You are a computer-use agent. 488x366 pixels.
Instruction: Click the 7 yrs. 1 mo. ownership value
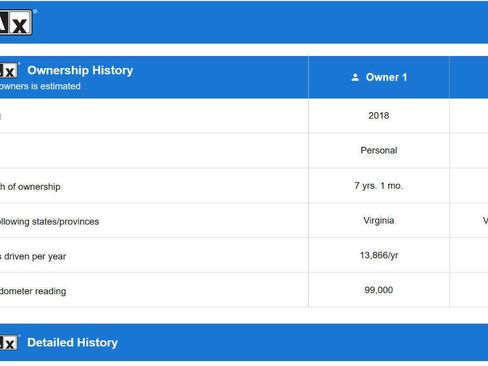pyautogui.click(x=379, y=186)
